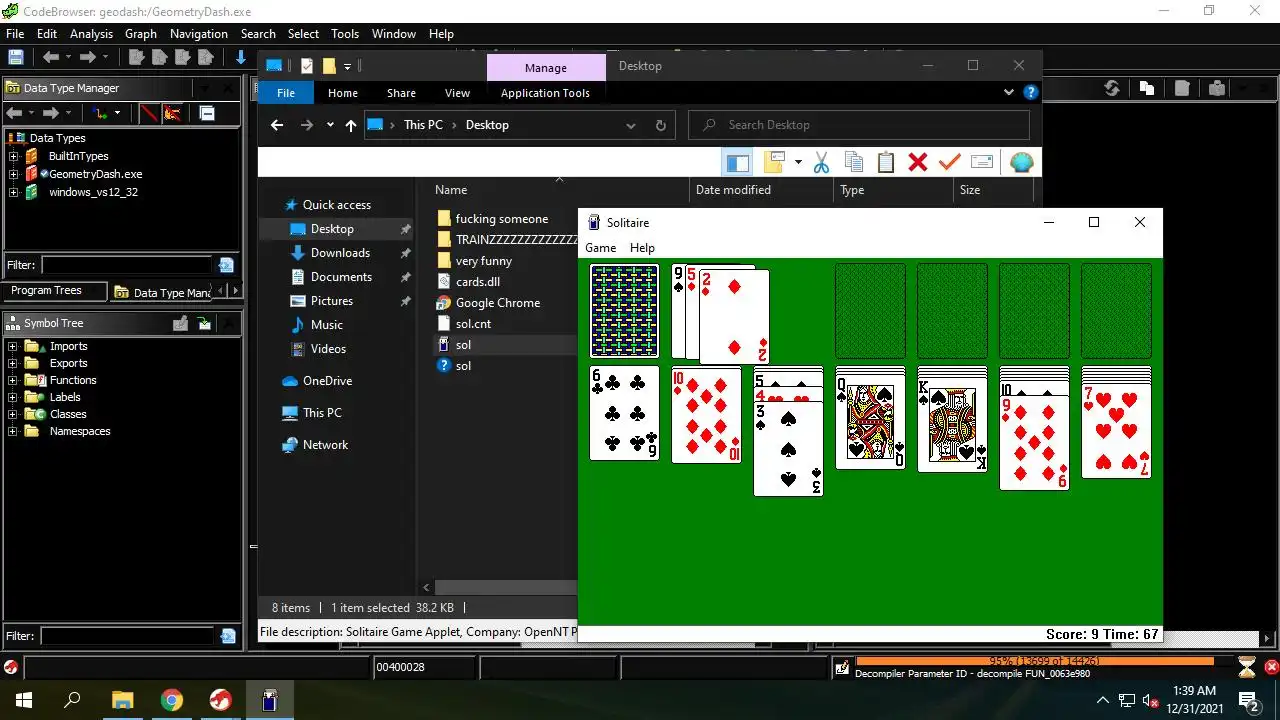Viewport: 1280px width, 720px height.
Task: Open the View tab in Explorer ribbon
Action: pos(457,93)
